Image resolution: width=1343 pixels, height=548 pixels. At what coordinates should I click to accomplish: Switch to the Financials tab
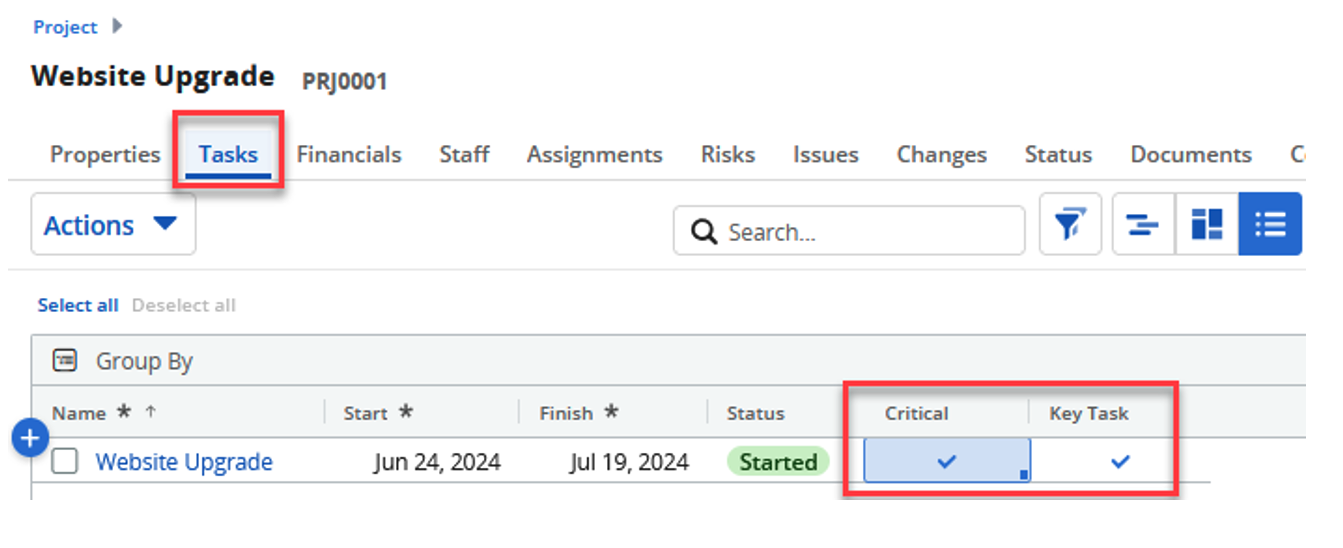pos(349,155)
